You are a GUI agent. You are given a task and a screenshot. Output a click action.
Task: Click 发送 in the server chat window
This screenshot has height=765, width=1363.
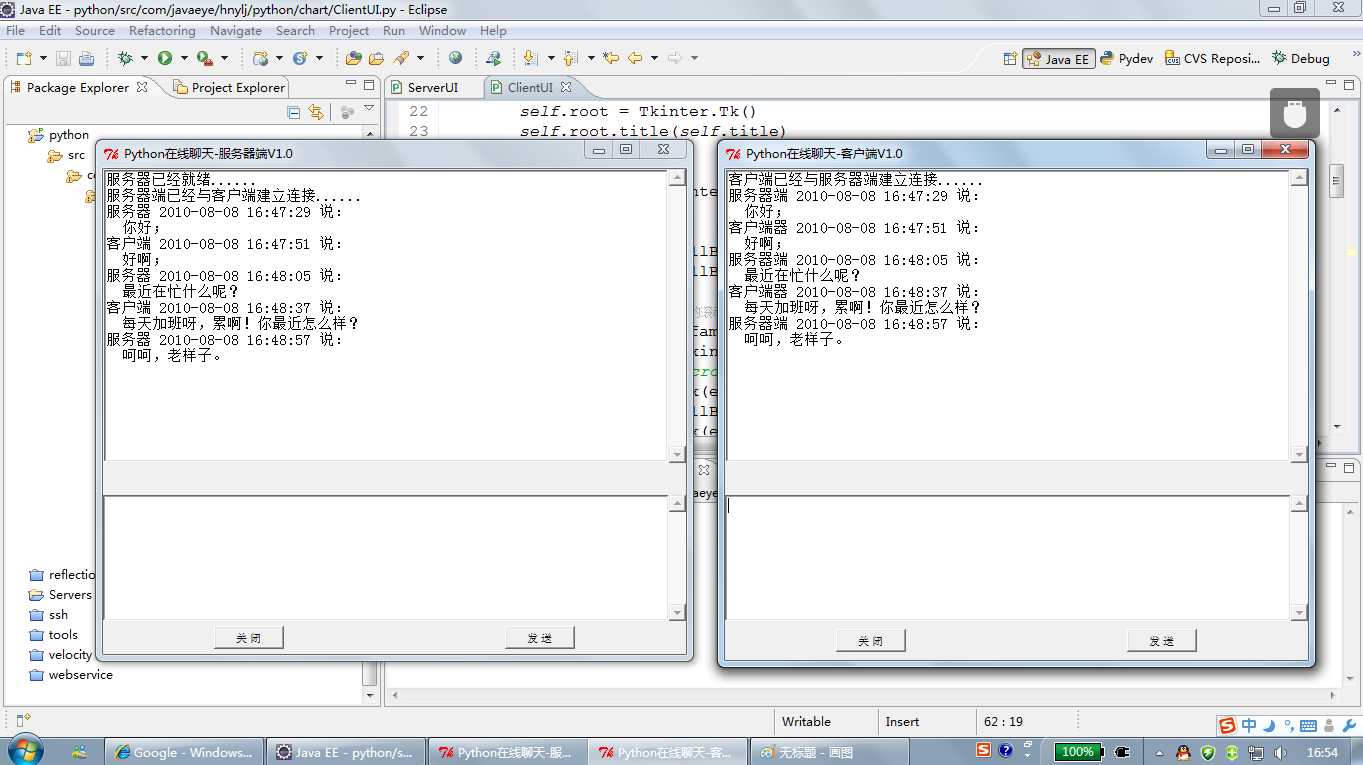pos(540,637)
